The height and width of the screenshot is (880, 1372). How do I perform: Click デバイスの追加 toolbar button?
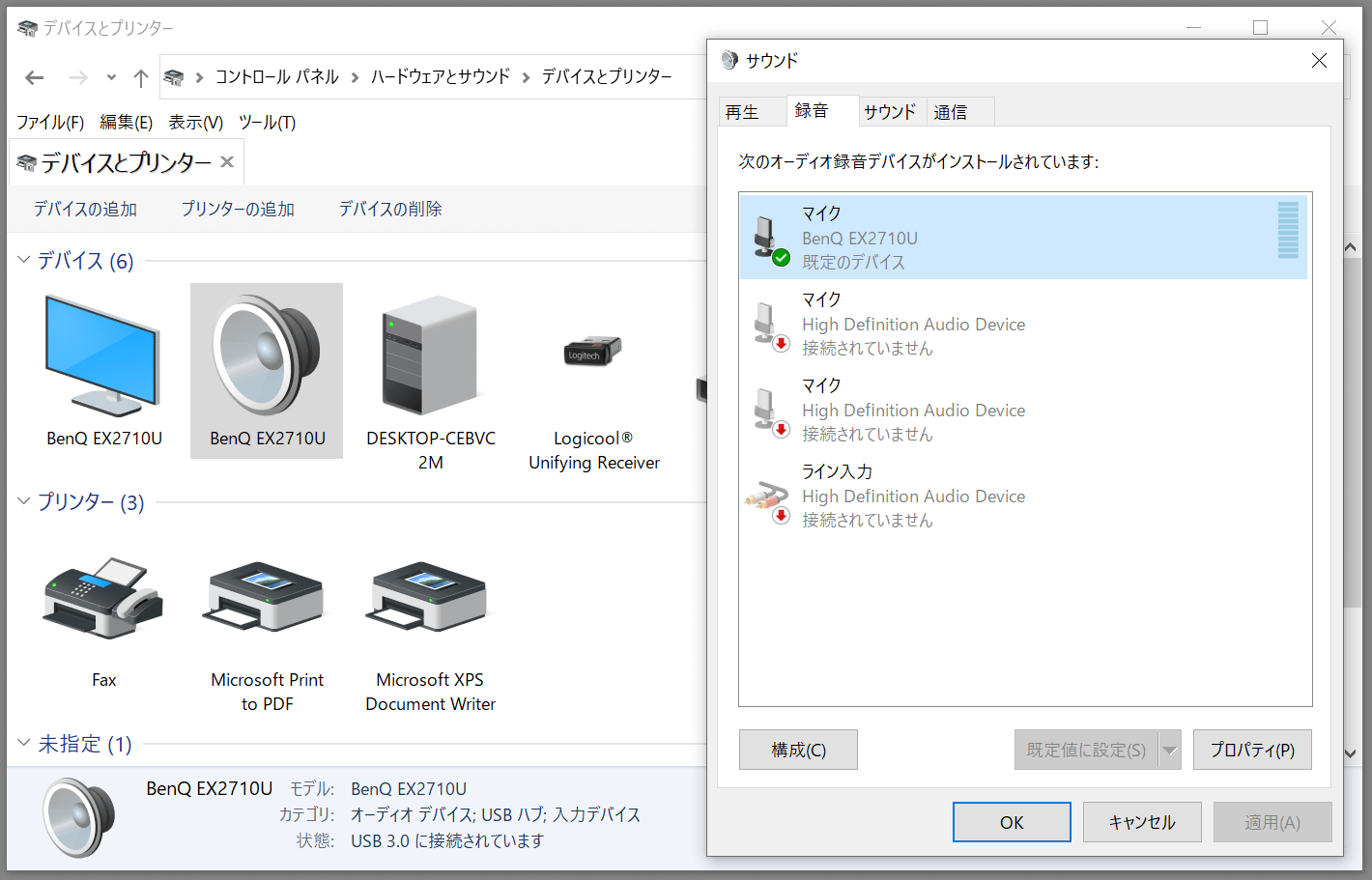[x=85, y=209]
